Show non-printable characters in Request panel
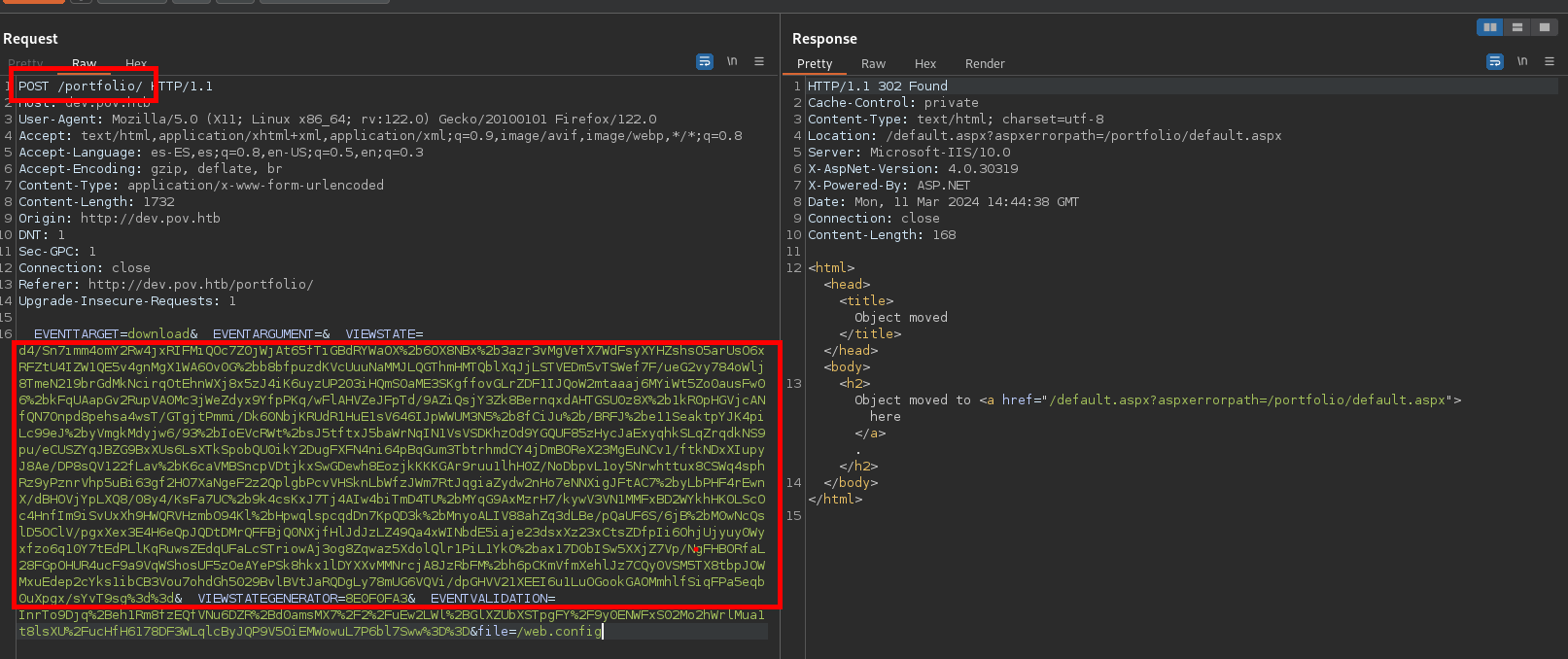 732,61
